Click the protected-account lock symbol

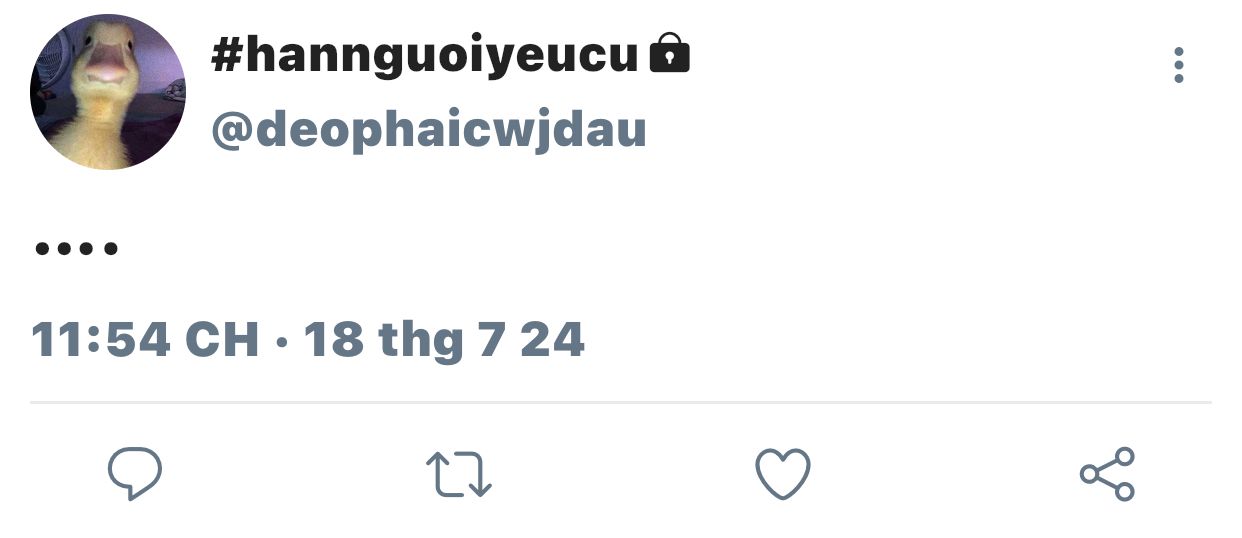pyautogui.click(x=669, y=54)
